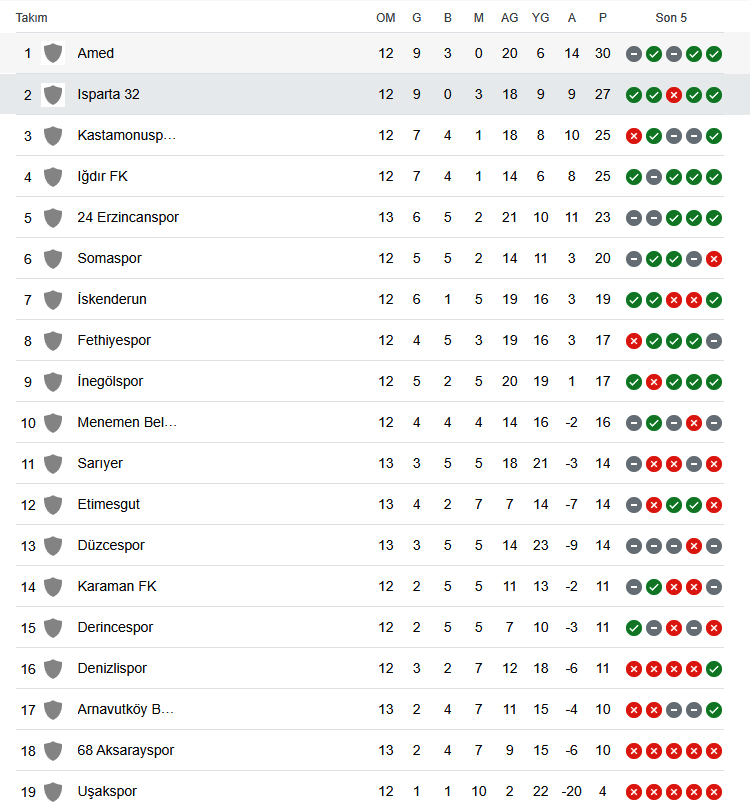The width and height of the screenshot is (750, 811).
Task: Click Arnavutköy's green win checkmark icon
Action: (x=714, y=710)
